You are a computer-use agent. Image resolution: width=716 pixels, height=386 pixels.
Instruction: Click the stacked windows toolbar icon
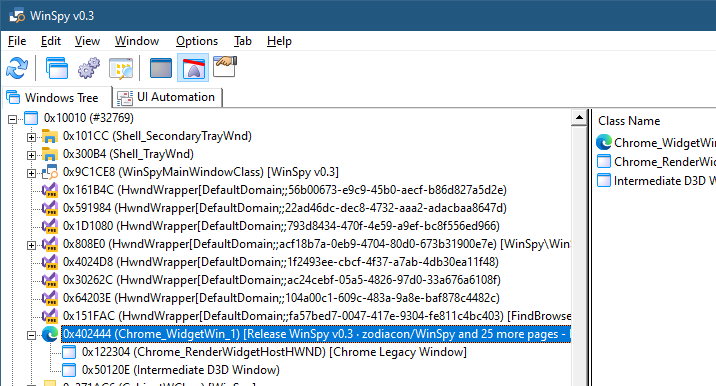[x=57, y=68]
